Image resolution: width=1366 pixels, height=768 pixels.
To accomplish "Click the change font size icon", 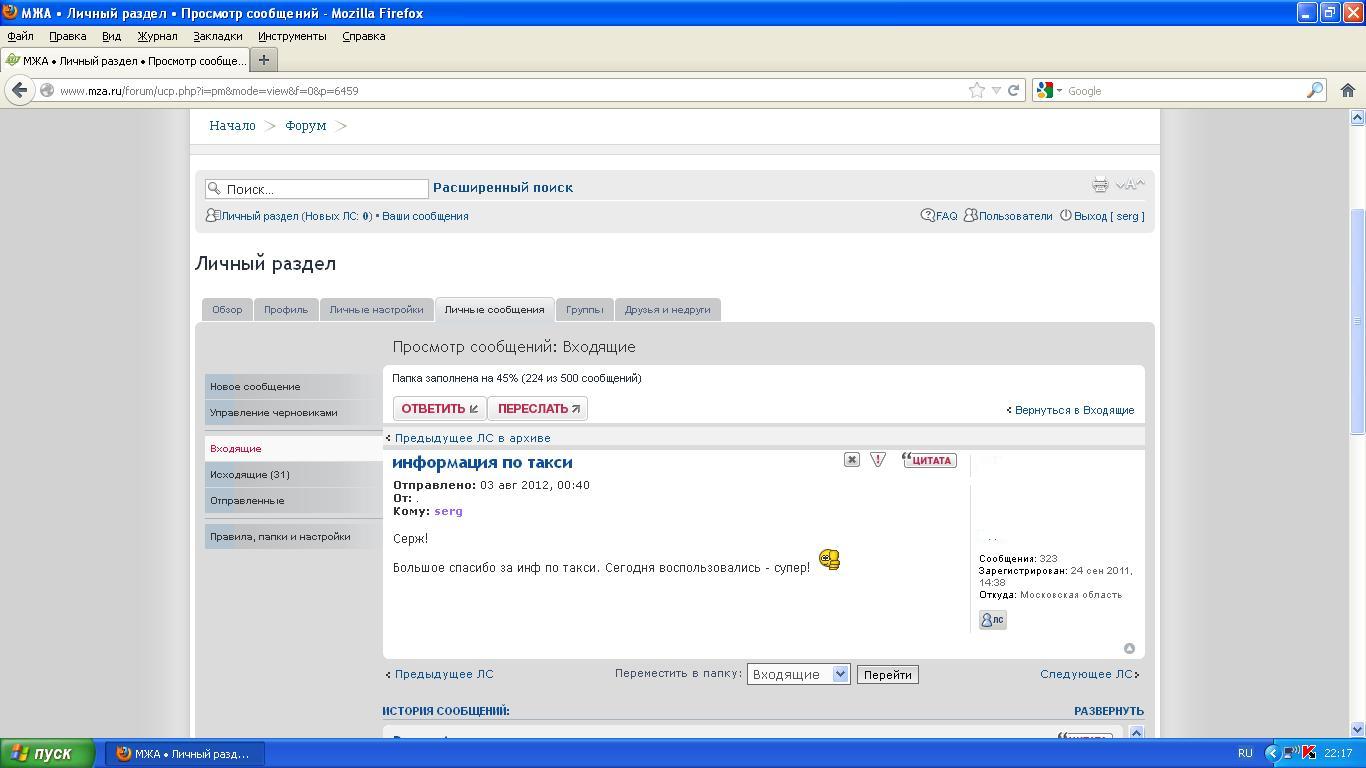I will [x=1130, y=185].
